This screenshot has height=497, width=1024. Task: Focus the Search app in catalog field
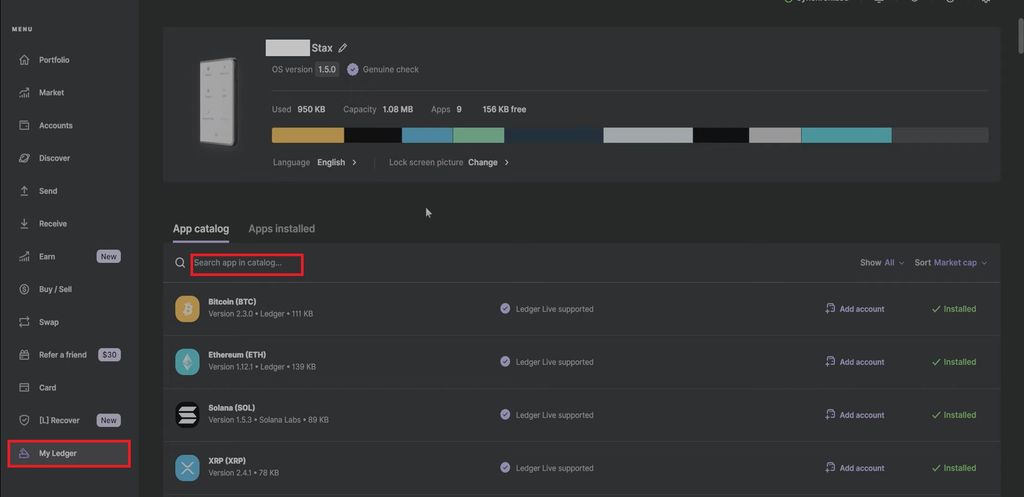pos(247,265)
